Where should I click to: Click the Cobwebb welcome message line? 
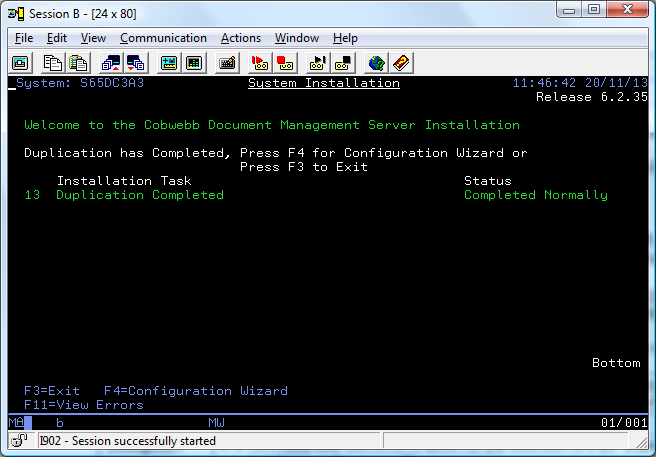(272, 125)
